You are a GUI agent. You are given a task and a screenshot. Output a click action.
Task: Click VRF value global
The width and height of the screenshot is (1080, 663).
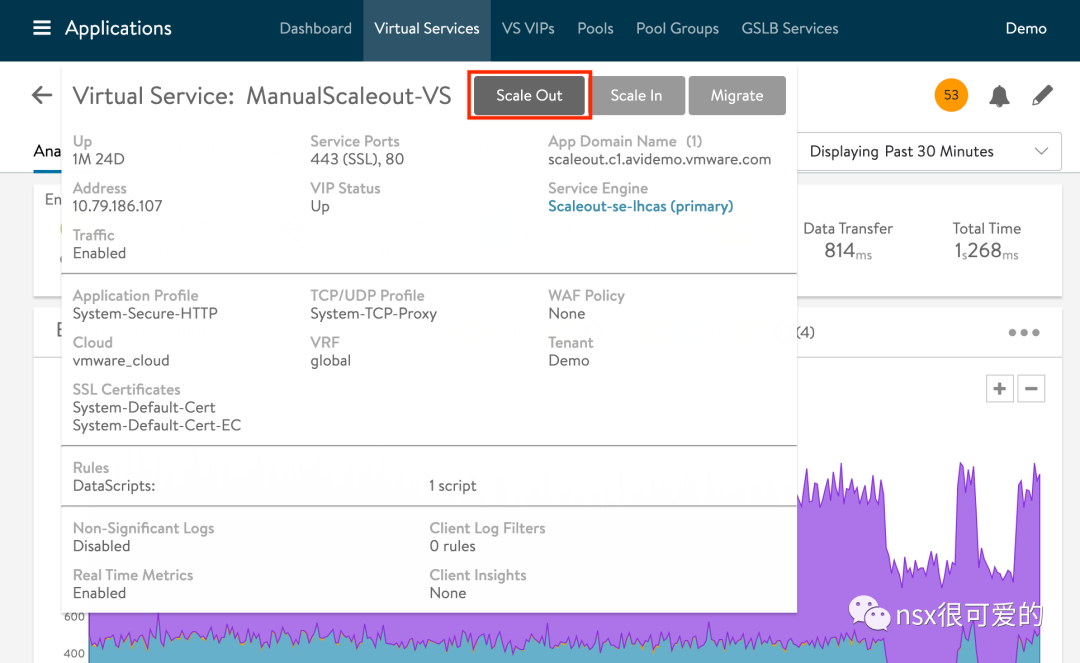pos(331,360)
